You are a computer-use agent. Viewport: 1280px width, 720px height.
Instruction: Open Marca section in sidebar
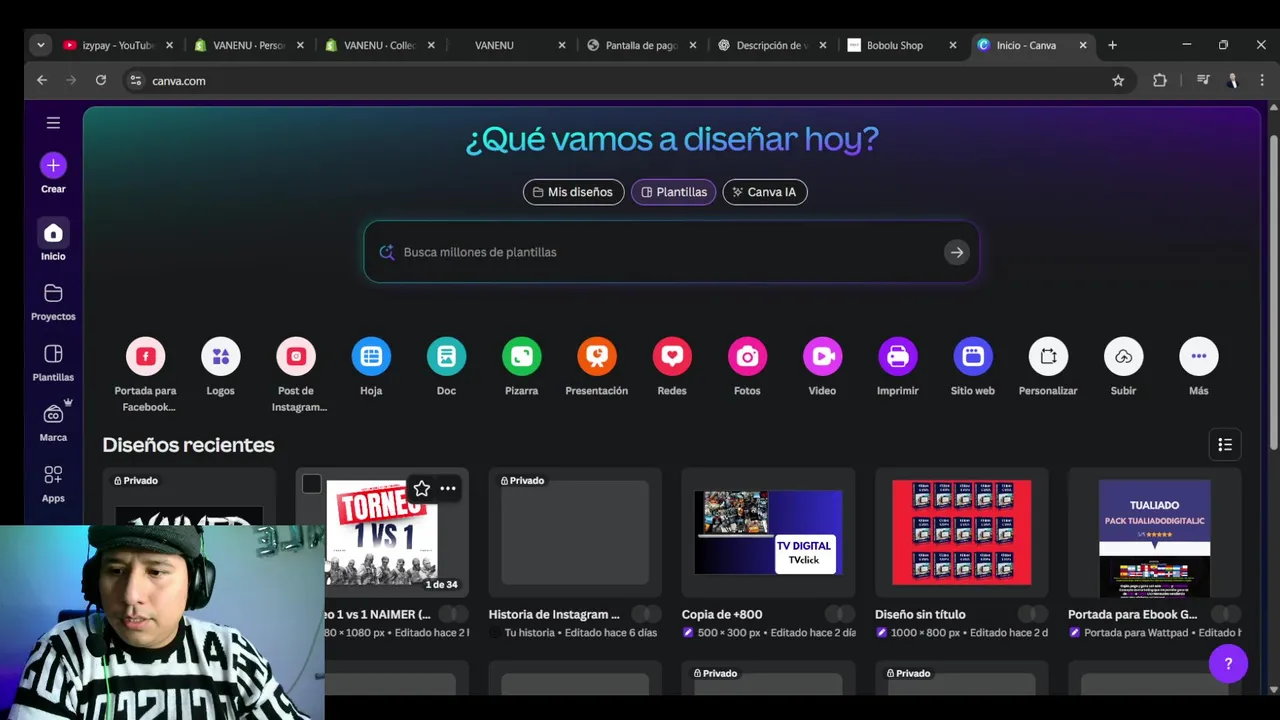(53, 423)
